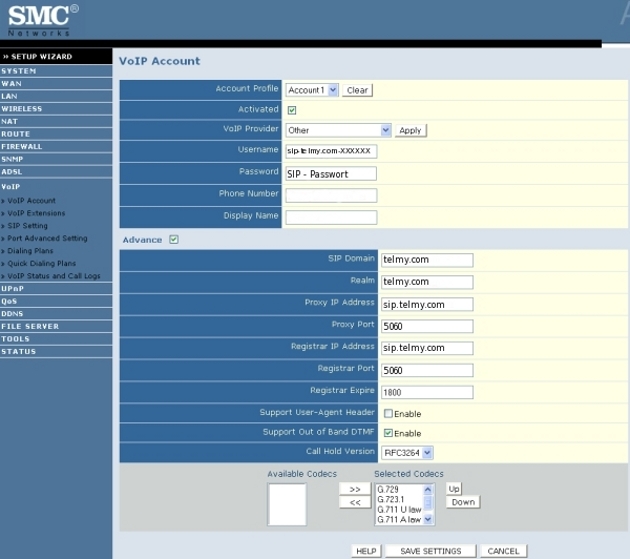
Task: Open VoIP Status and Call Logs
Action: pyautogui.click(x=53, y=276)
